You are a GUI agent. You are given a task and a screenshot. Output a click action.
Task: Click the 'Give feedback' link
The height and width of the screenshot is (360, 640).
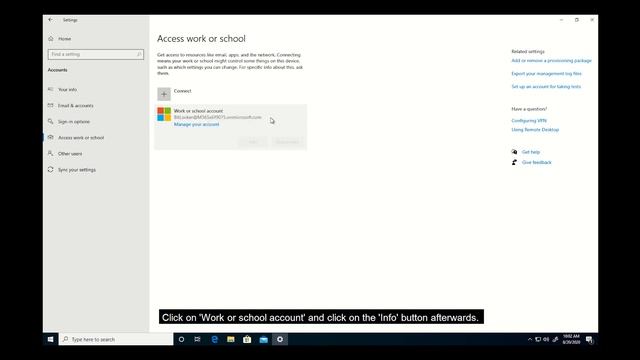pyautogui.click(x=536, y=162)
